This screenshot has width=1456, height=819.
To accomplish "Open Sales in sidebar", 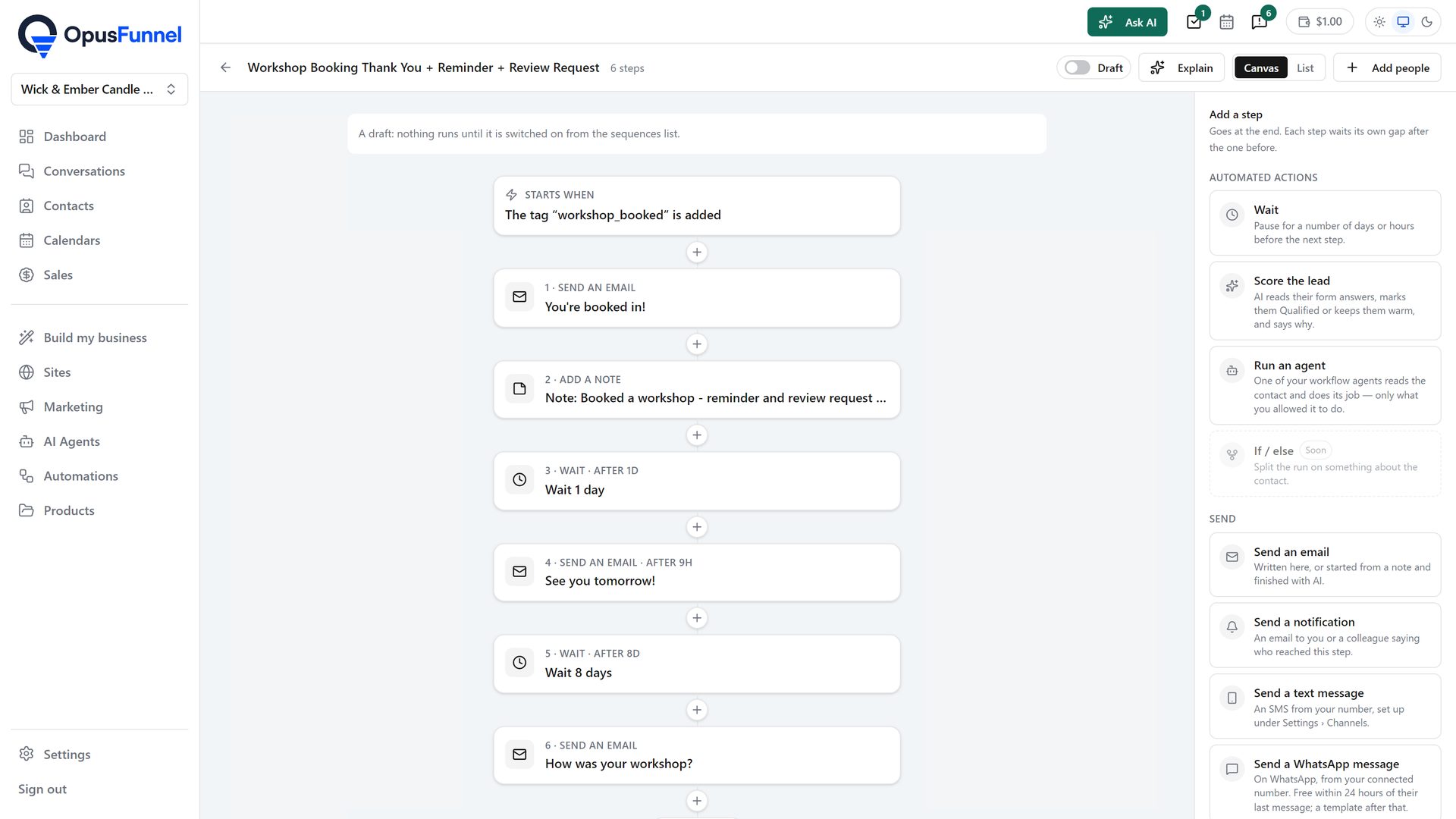I will click(99, 275).
